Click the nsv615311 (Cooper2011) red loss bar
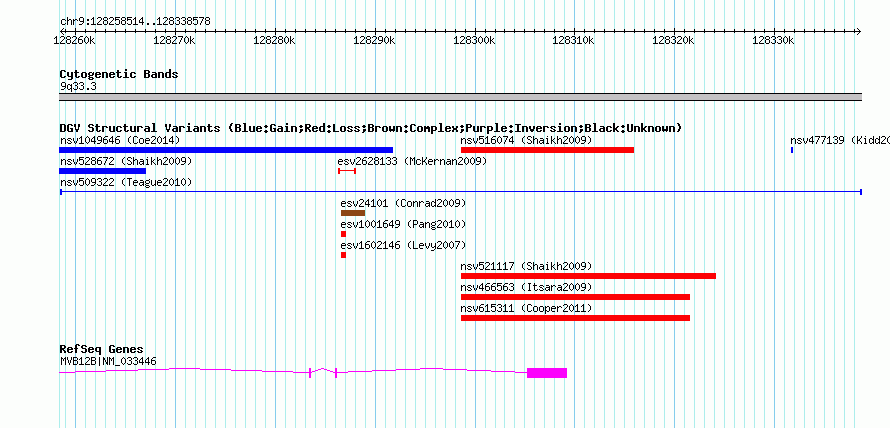Image resolution: width=890 pixels, height=428 pixels. coord(575,318)
